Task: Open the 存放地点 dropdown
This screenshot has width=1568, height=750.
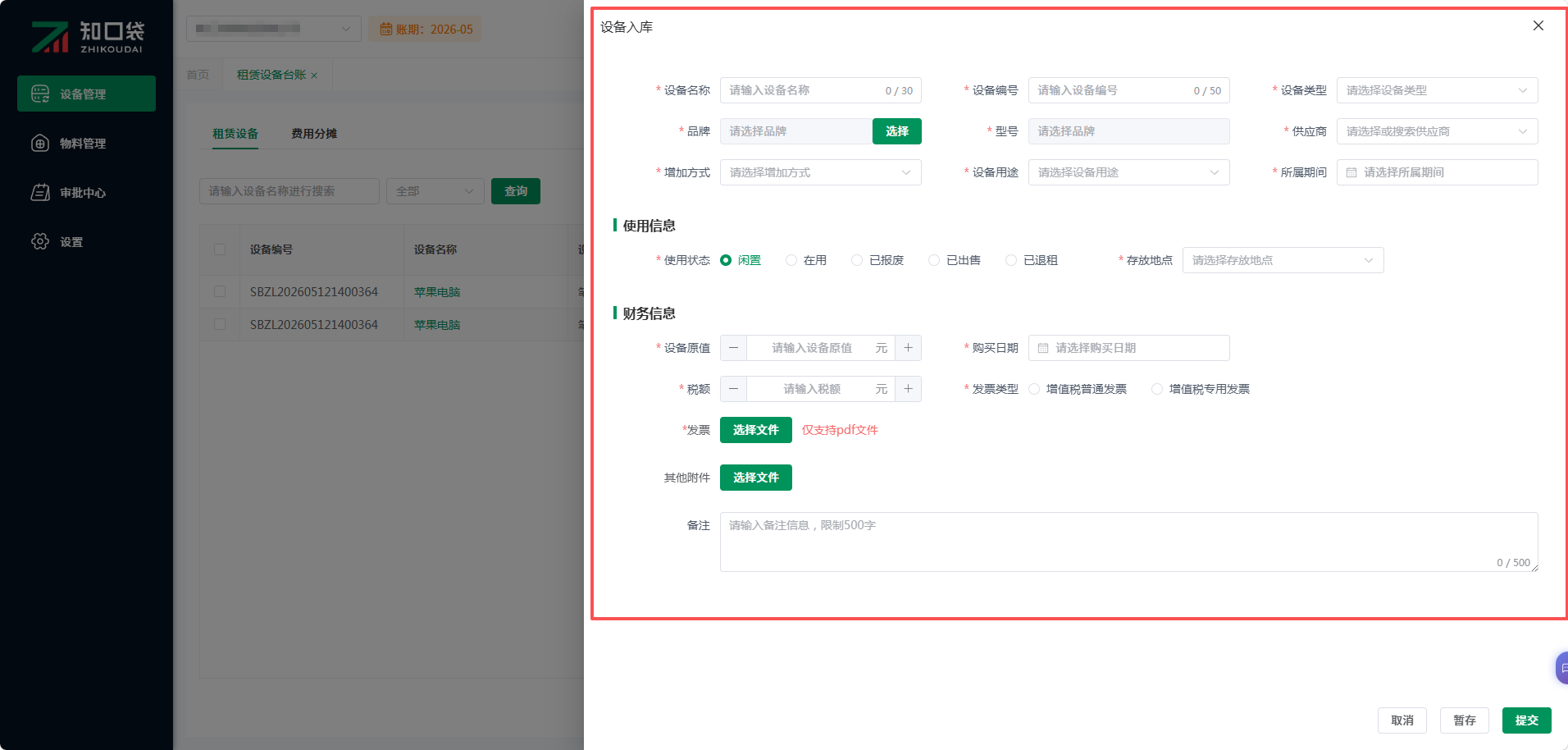Action: click(1283, 260)
